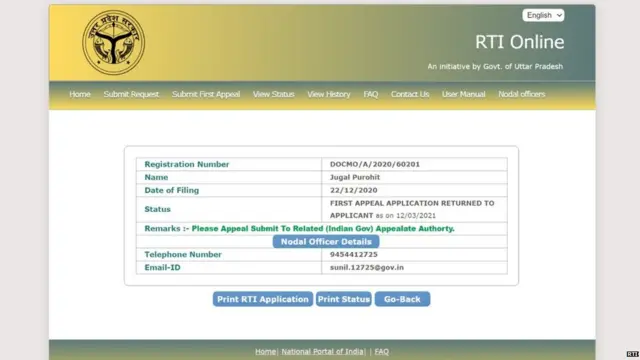
Task: Open View History menu item
Action: pos(329,94)
